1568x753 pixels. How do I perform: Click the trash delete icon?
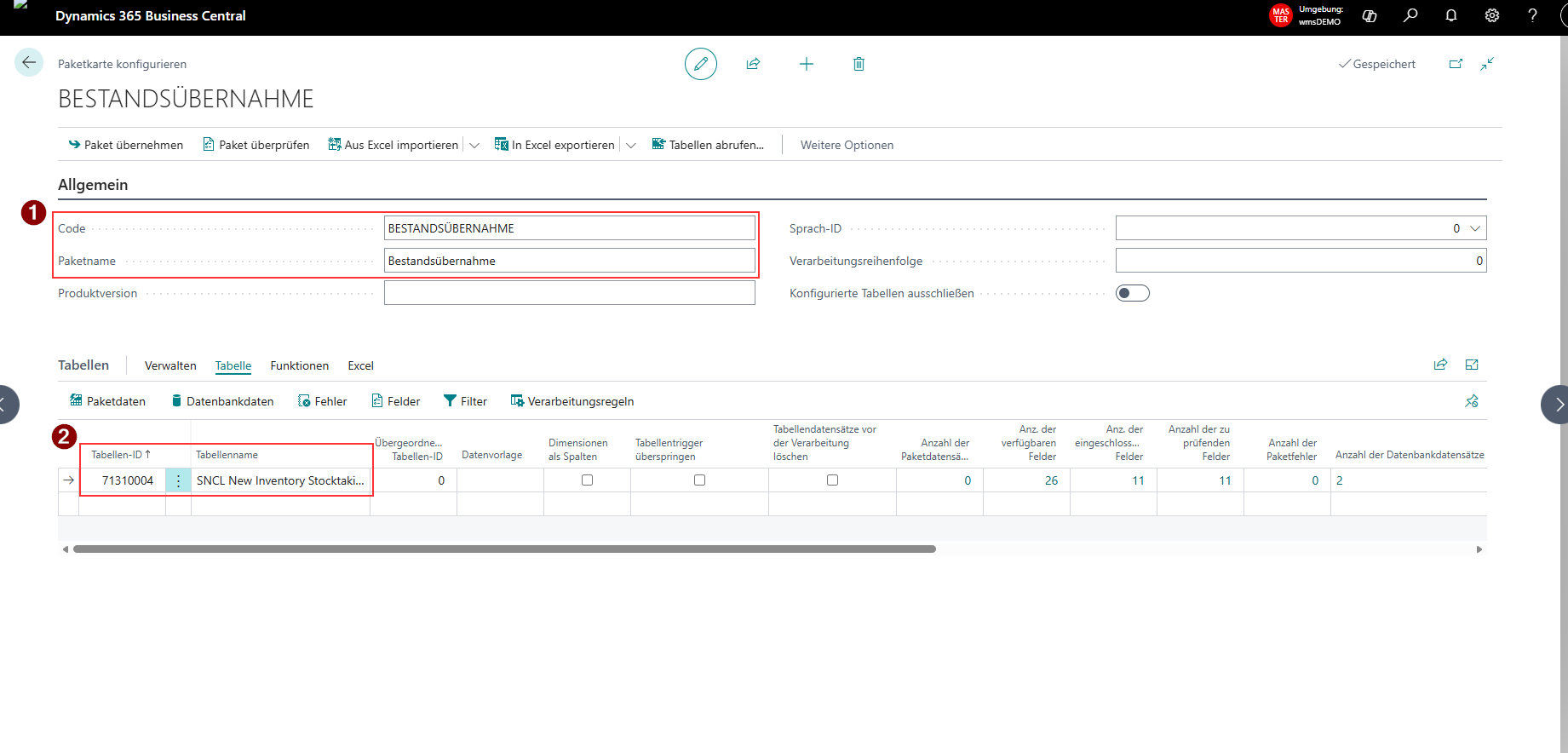(859, 64)
